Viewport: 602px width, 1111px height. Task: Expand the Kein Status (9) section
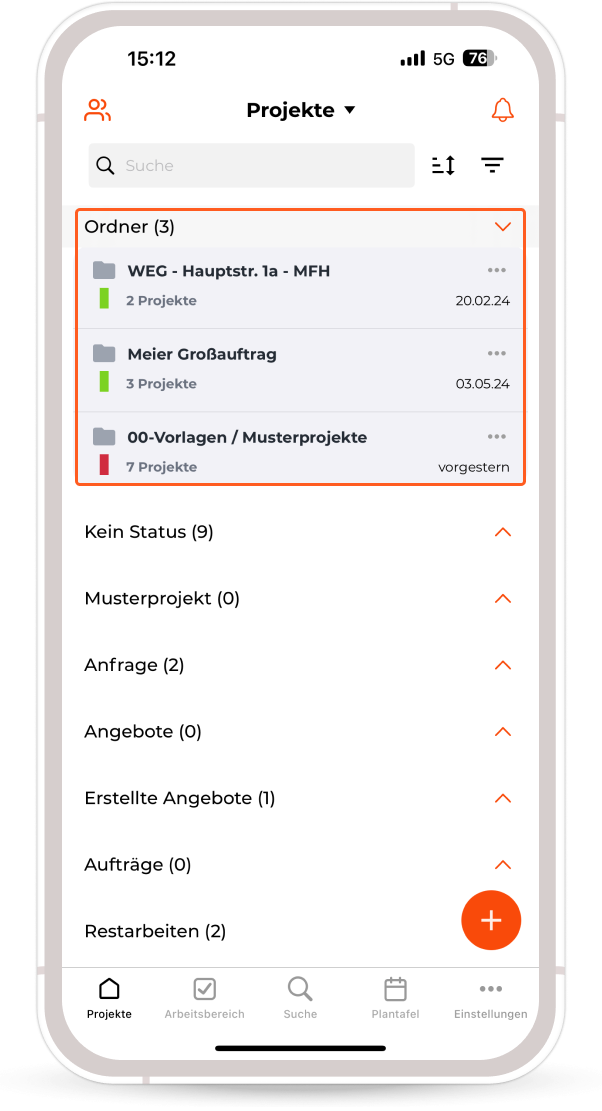coord(502,532)
